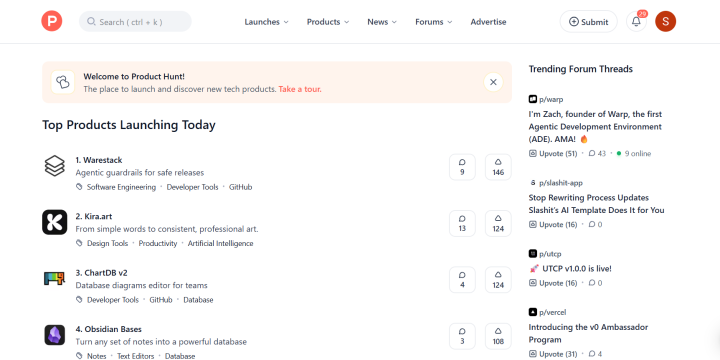Open the Obsidian Bases product title

[108, 329]
